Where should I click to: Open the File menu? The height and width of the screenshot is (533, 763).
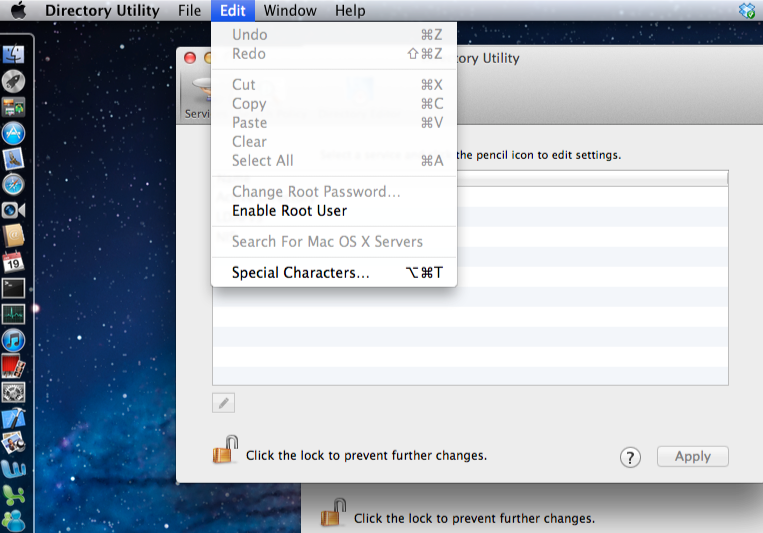pyautogui.click(x=189, y=10)
